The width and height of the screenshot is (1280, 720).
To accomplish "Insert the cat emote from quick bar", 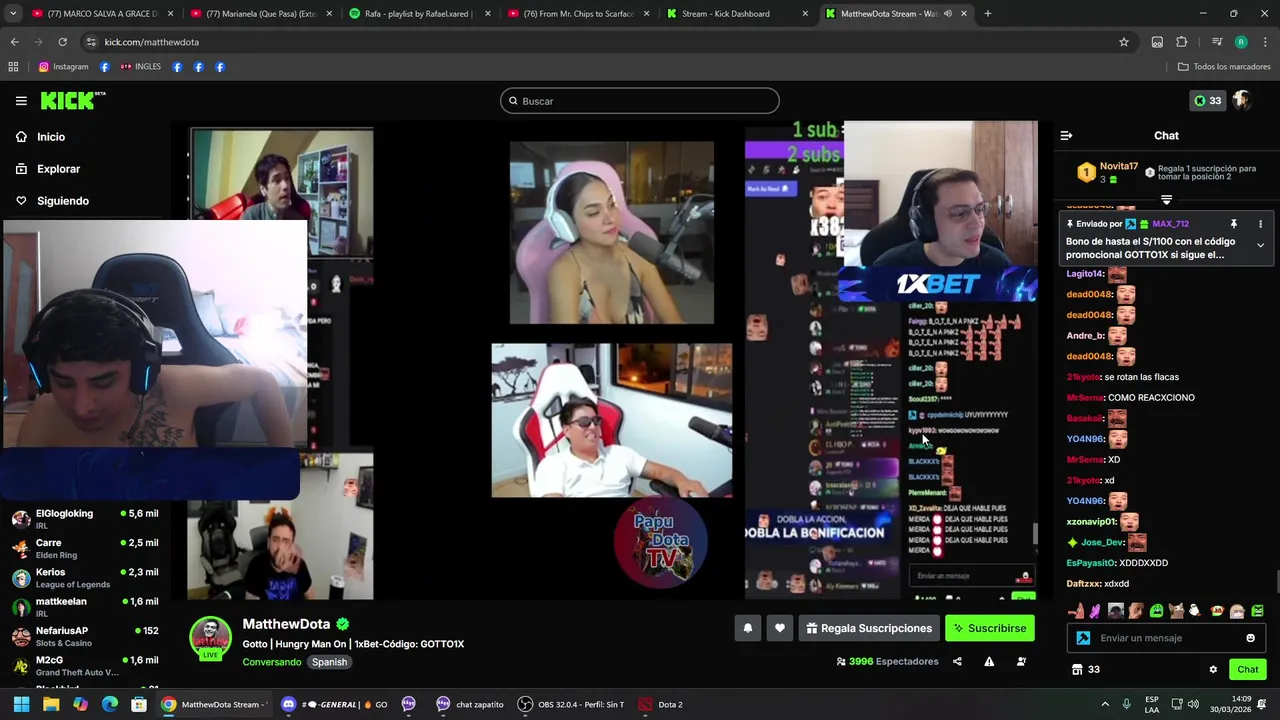I will tap(1176, 611).
